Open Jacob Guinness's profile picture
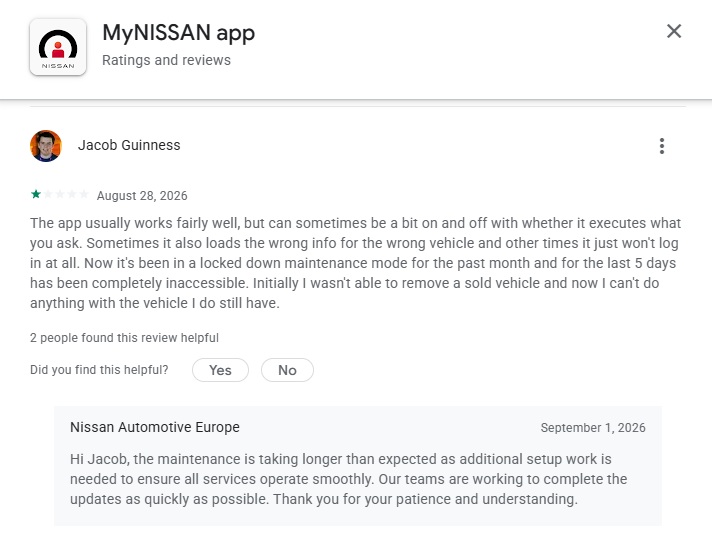This screenshot has height=539, width=712. (46, 146)
